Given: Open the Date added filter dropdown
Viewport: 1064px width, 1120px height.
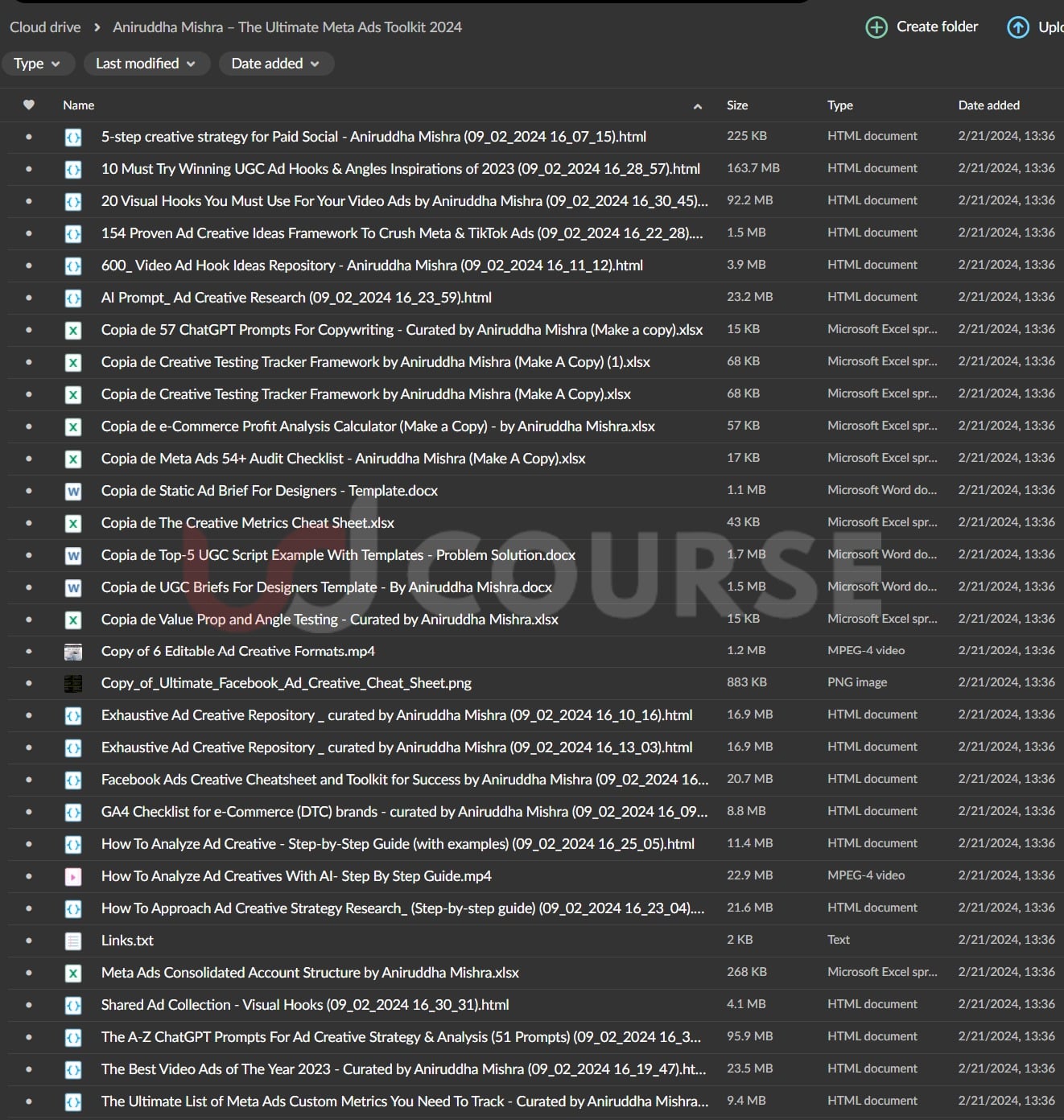Looking at the screenshot, I should pos(276,64).
